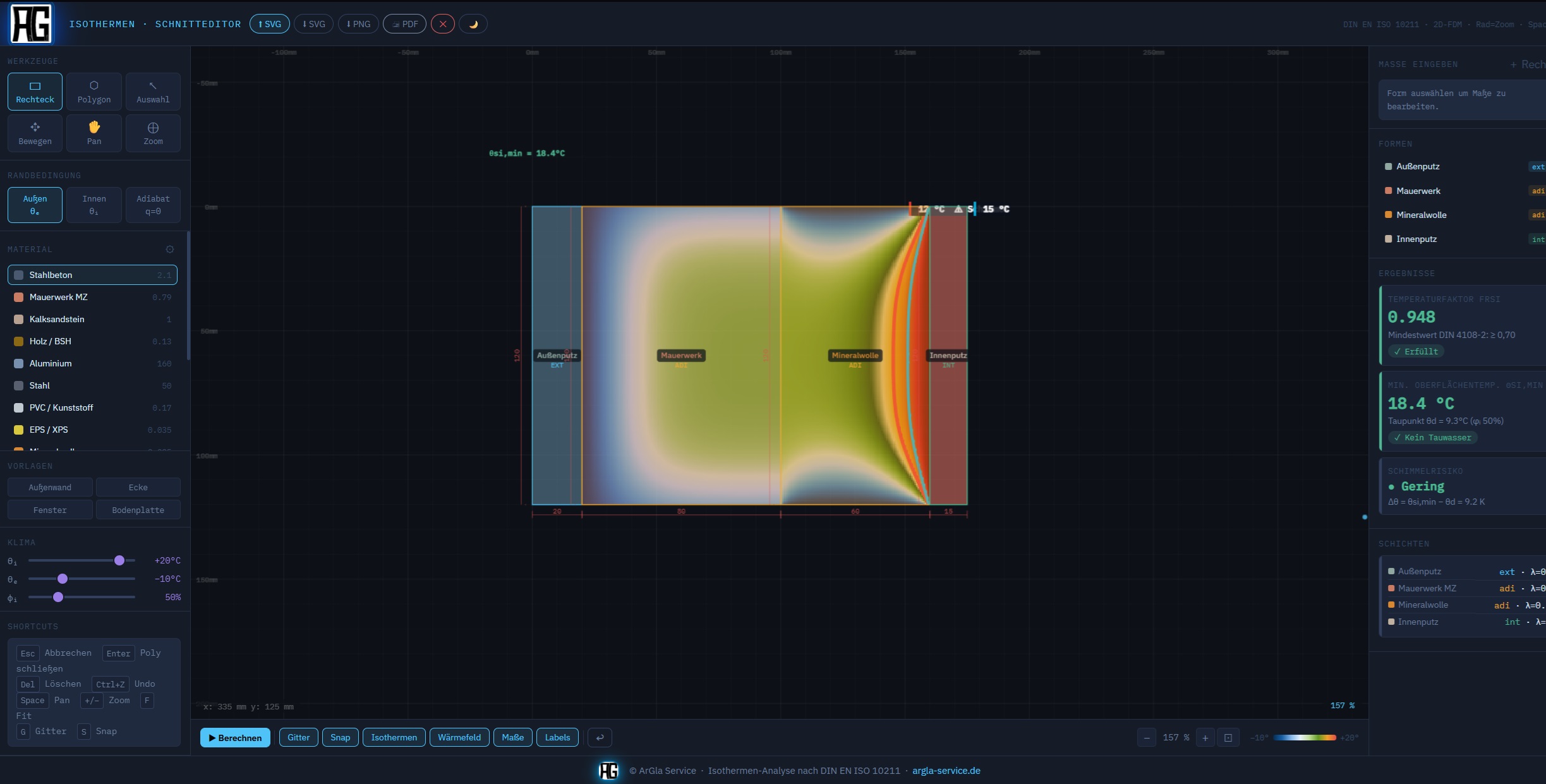Select the Polygon drawing tool
The width and height of the screenshot is (1546, 784).
tap(94, 92)
